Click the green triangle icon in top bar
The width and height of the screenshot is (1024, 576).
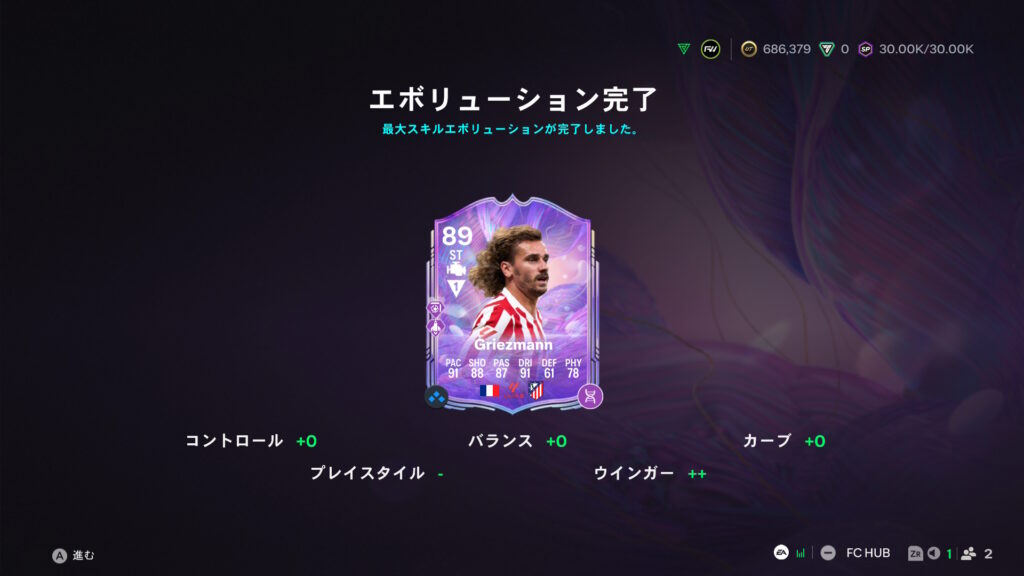pos(683,49)
